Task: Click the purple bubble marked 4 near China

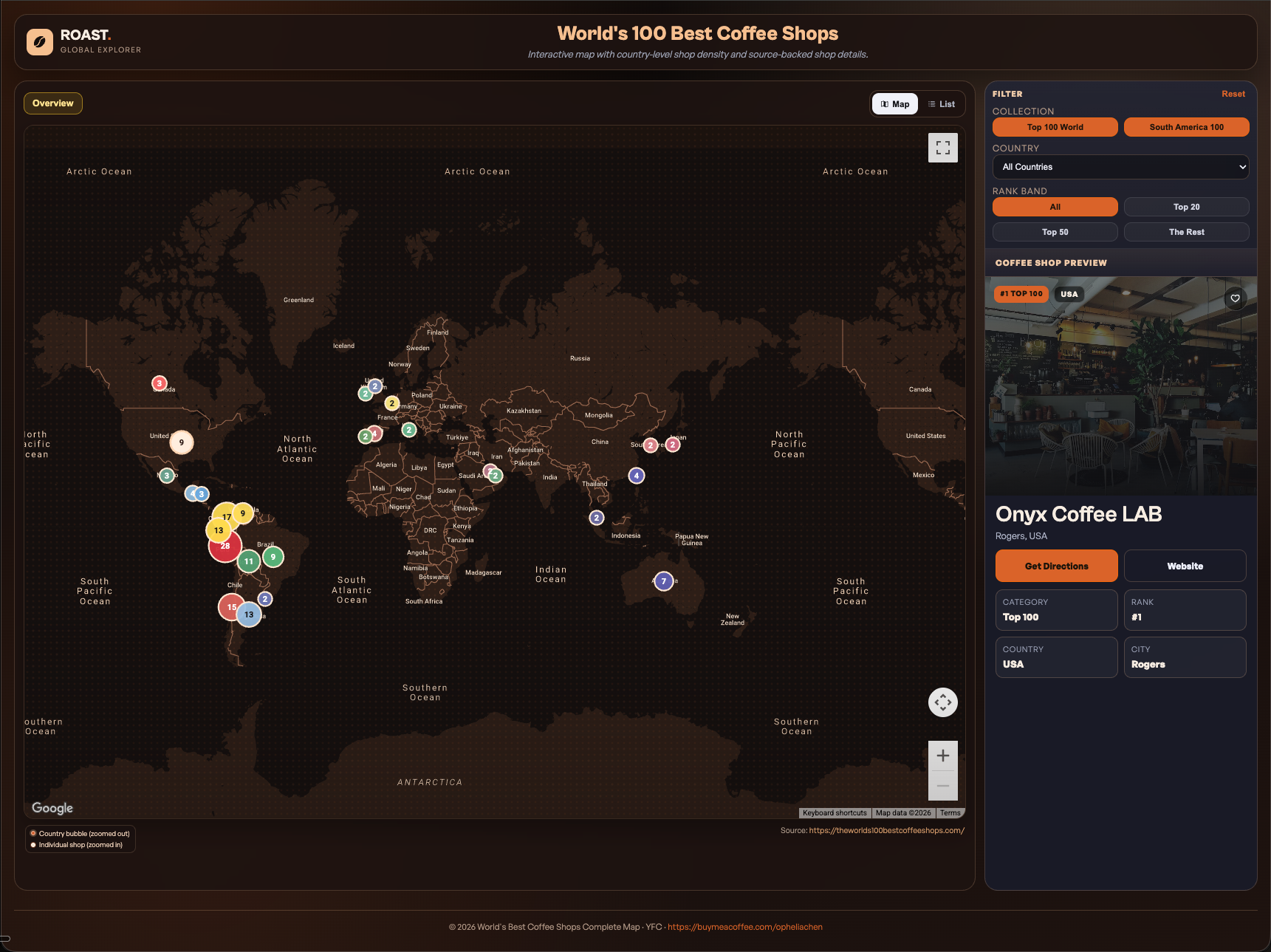Action: pyautogui.click(x=637, y=476)
